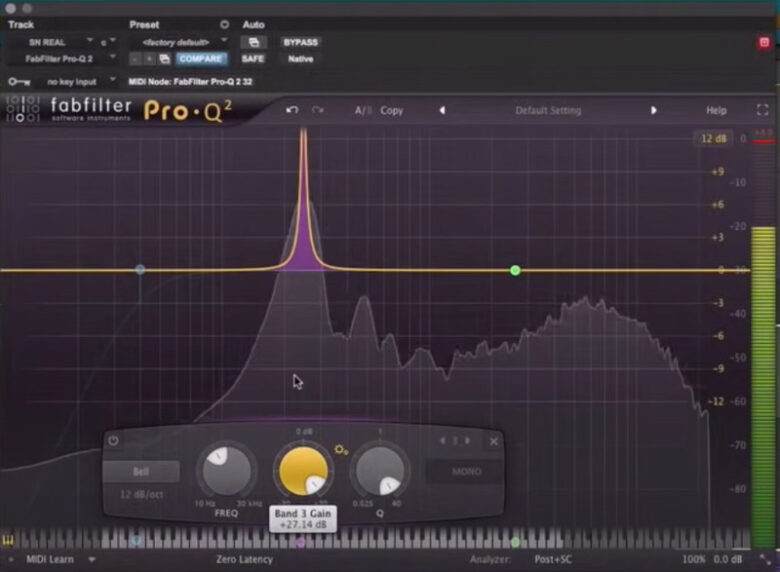This screenshot has height=572, width=780.
Task: Select next setting with plus button
Action: 149,59
